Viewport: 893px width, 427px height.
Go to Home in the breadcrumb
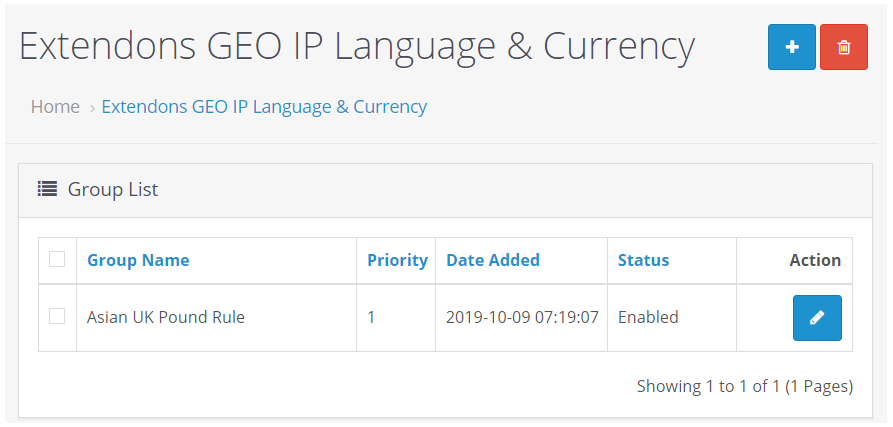pyautogui.click(x=55, y=106)
